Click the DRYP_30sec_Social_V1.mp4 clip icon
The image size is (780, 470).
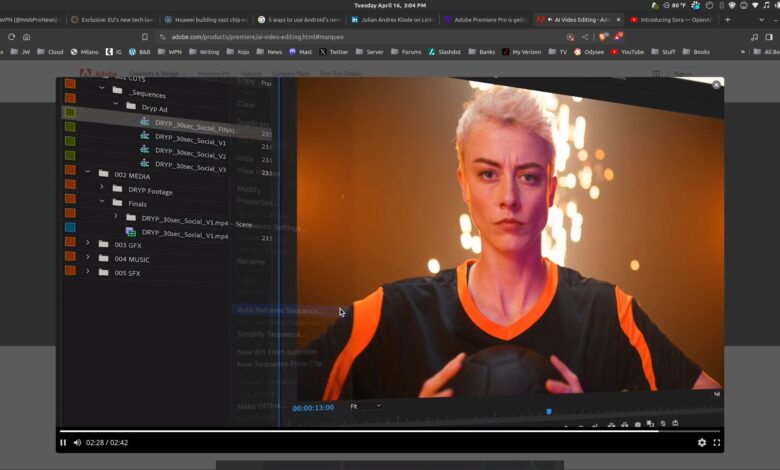[x=131, y=231]
